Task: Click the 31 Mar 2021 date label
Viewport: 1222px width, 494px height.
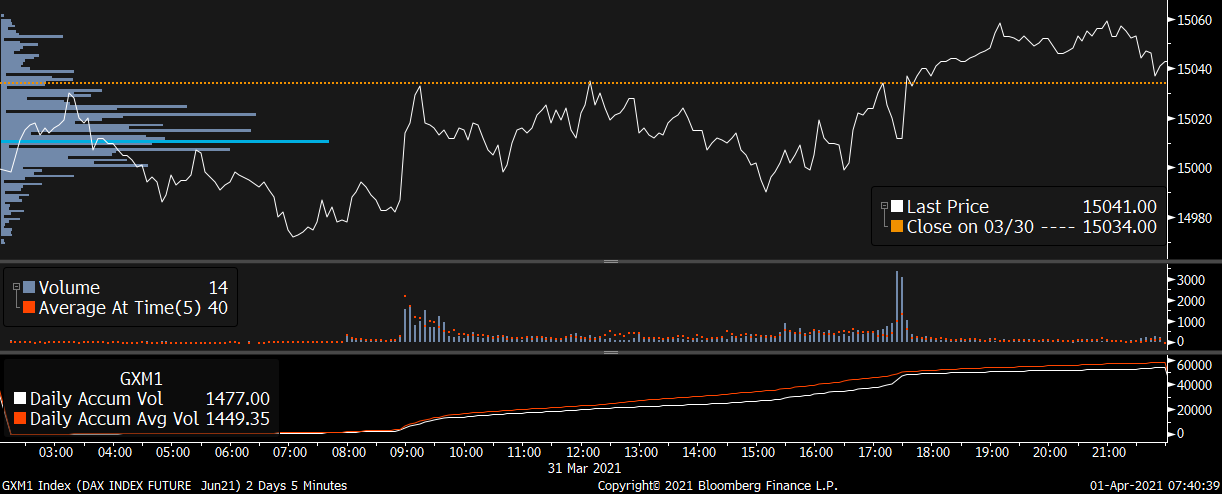Action: (582, 467)
